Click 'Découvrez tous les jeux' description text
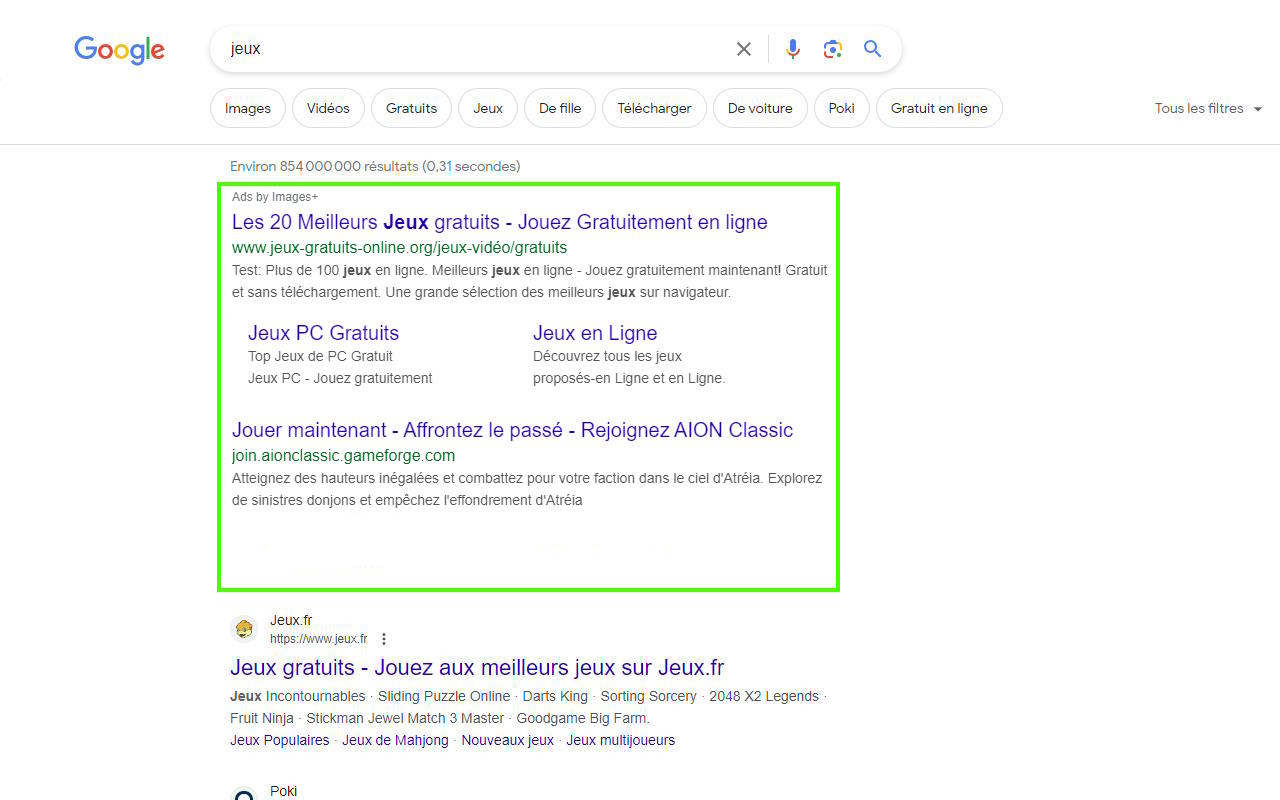The height and width of the screenshot is (800, 1280). [607, 356]
